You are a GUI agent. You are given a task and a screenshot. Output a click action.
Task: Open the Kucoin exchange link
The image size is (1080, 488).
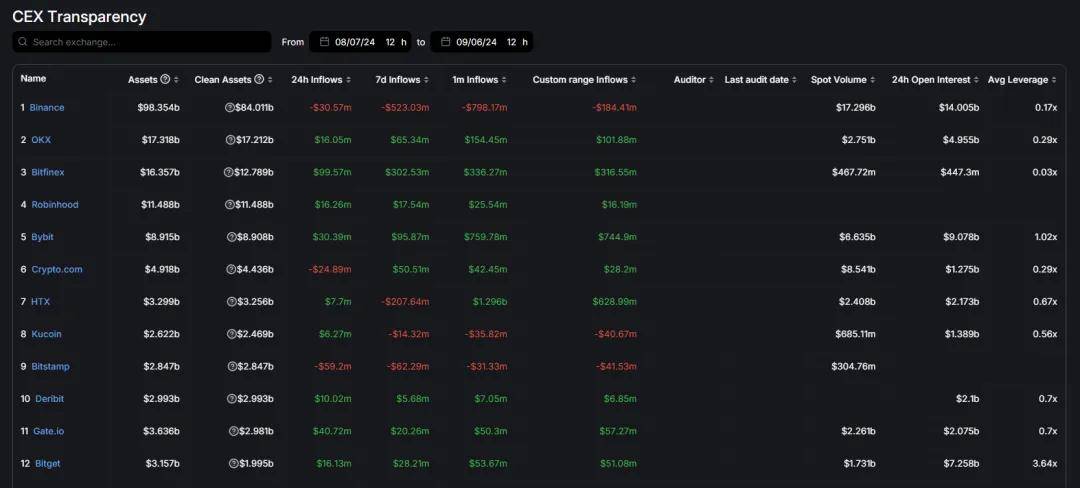(46, 334)
